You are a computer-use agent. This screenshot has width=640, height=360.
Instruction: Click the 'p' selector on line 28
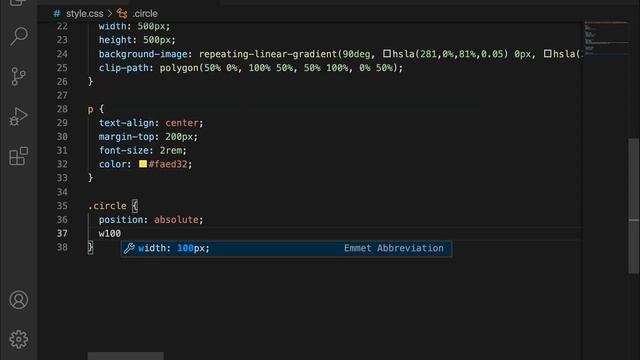[x=90, y=109]
